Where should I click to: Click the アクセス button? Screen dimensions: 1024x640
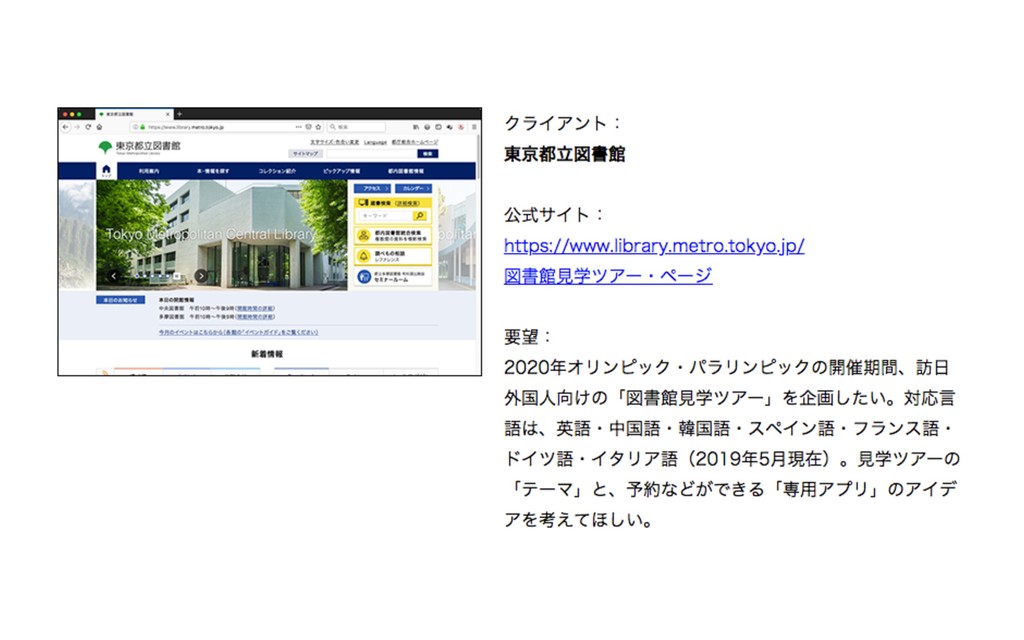pyautogui.click(x=372, y=188)
